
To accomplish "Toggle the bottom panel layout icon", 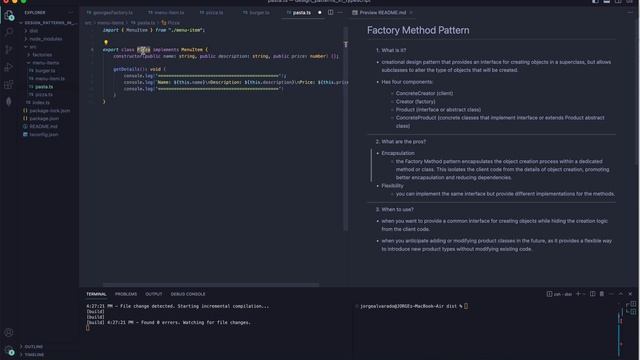I will 607,2.
